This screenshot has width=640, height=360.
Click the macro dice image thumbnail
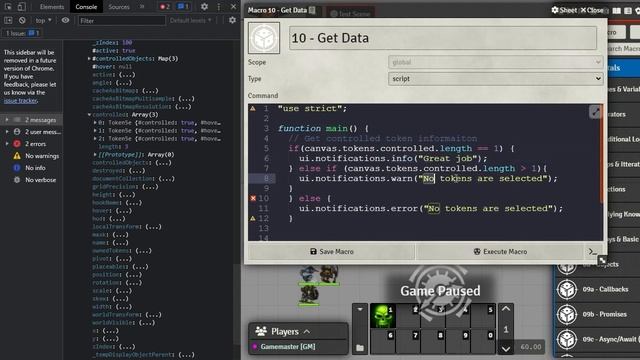pyautogui.click(x=264, y=38)
